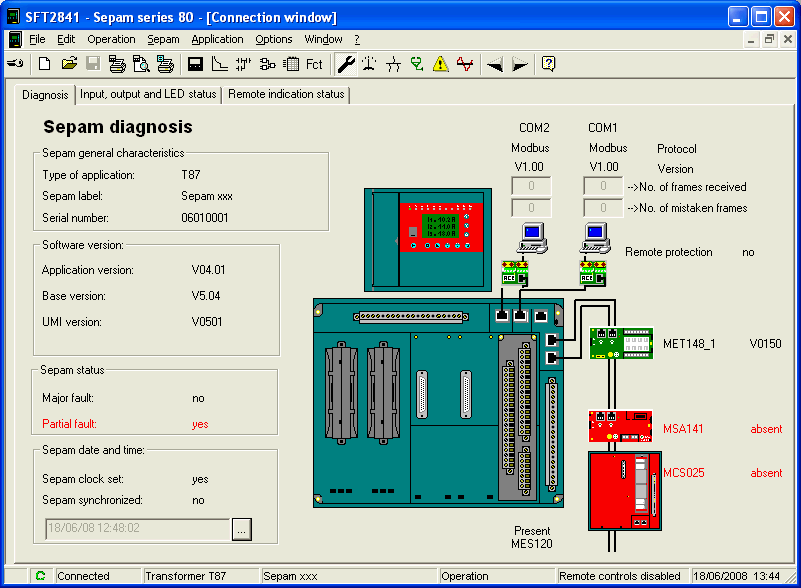801x588 pixels.
Task: Go to next screen with right arrow
Action: pos(520,64)
